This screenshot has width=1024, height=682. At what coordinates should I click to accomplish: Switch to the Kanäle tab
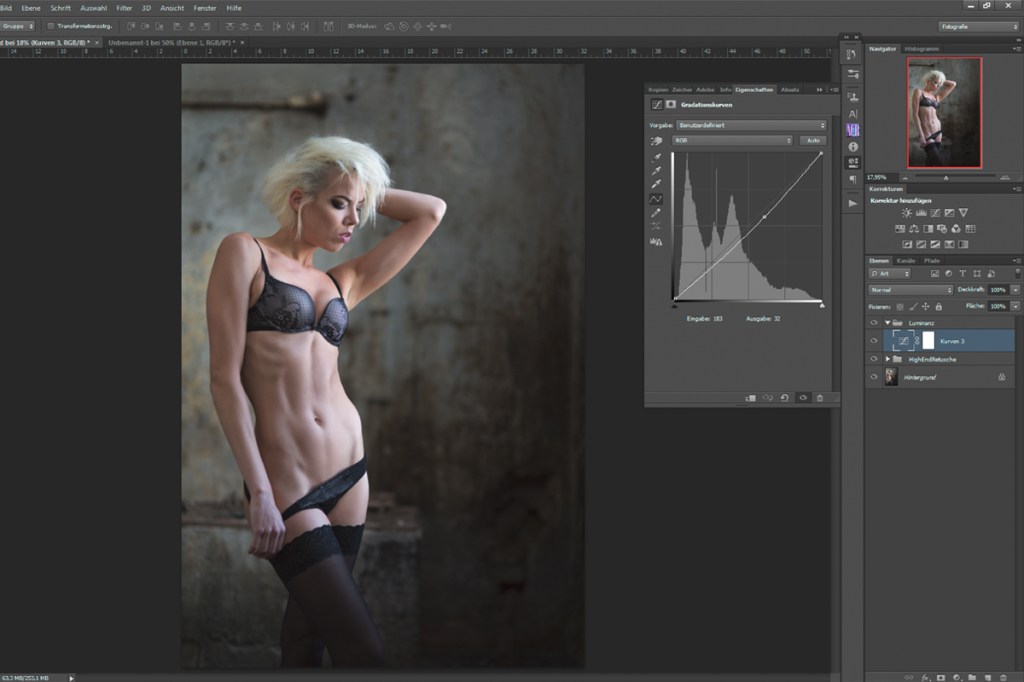tap(906, 261)
